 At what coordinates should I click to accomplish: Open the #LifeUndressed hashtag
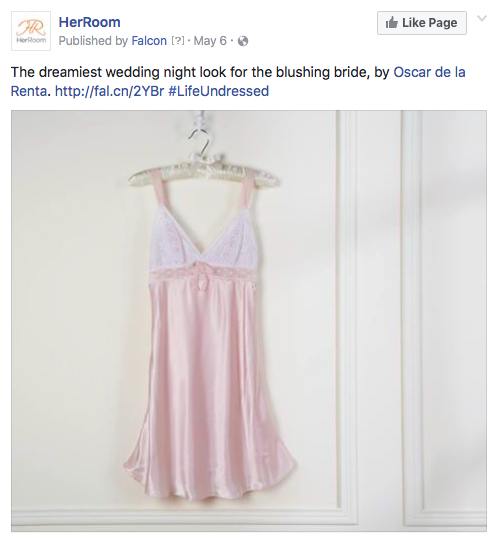point(219,91)
